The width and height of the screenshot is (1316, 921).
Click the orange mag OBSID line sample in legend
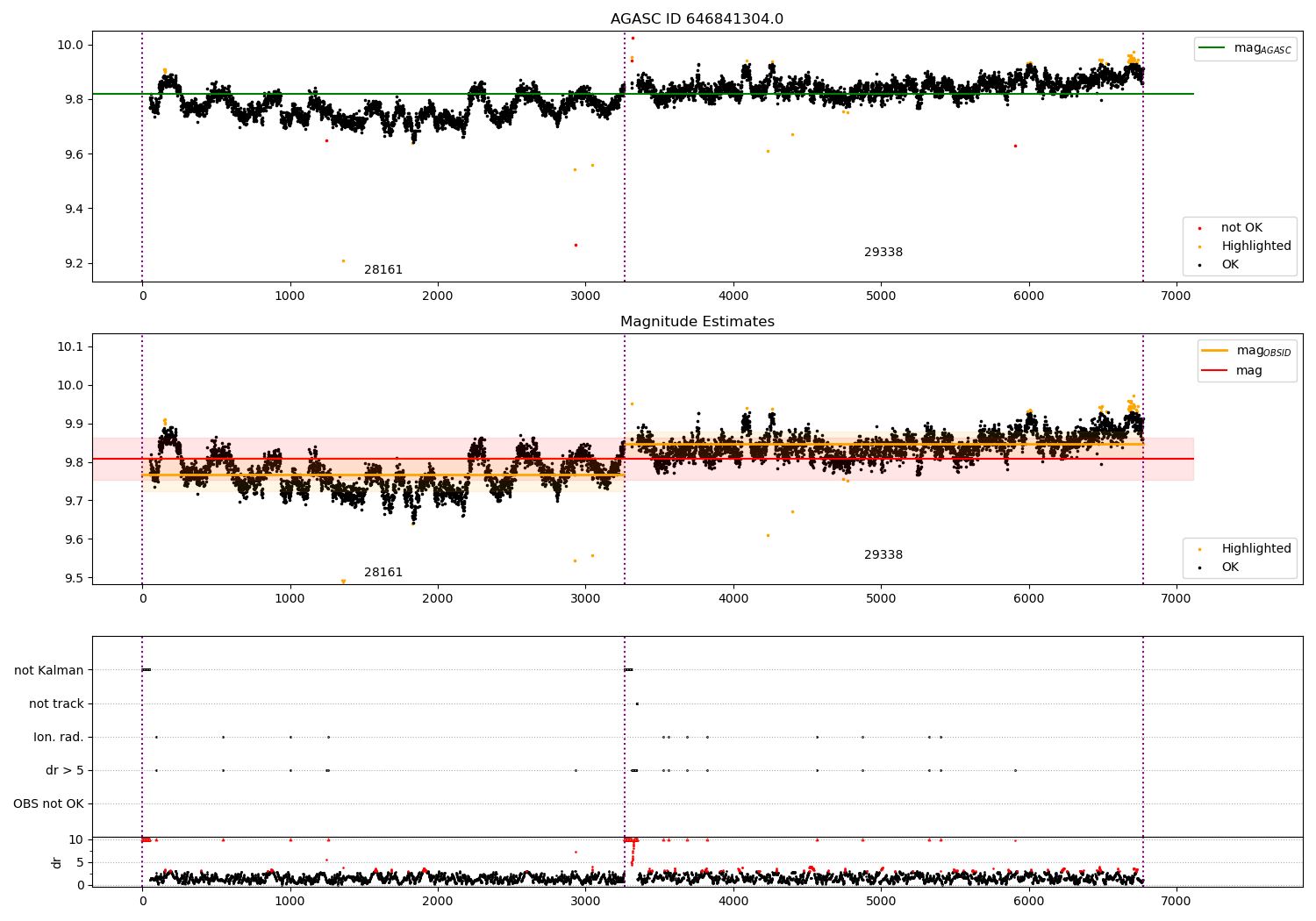(x=1214, y=351)
